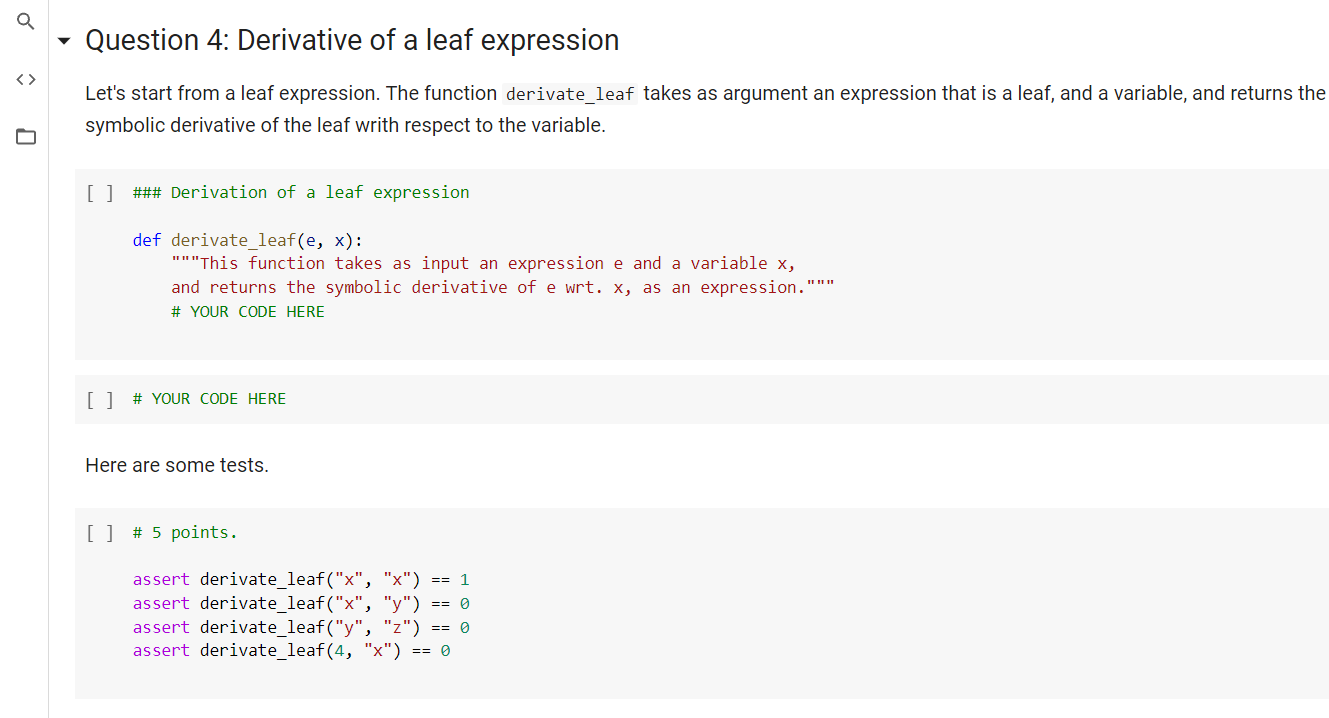The image size is (1329, 718).
Task: Click the first assert line with "x", "x"
Action: [x=301, y=580]
